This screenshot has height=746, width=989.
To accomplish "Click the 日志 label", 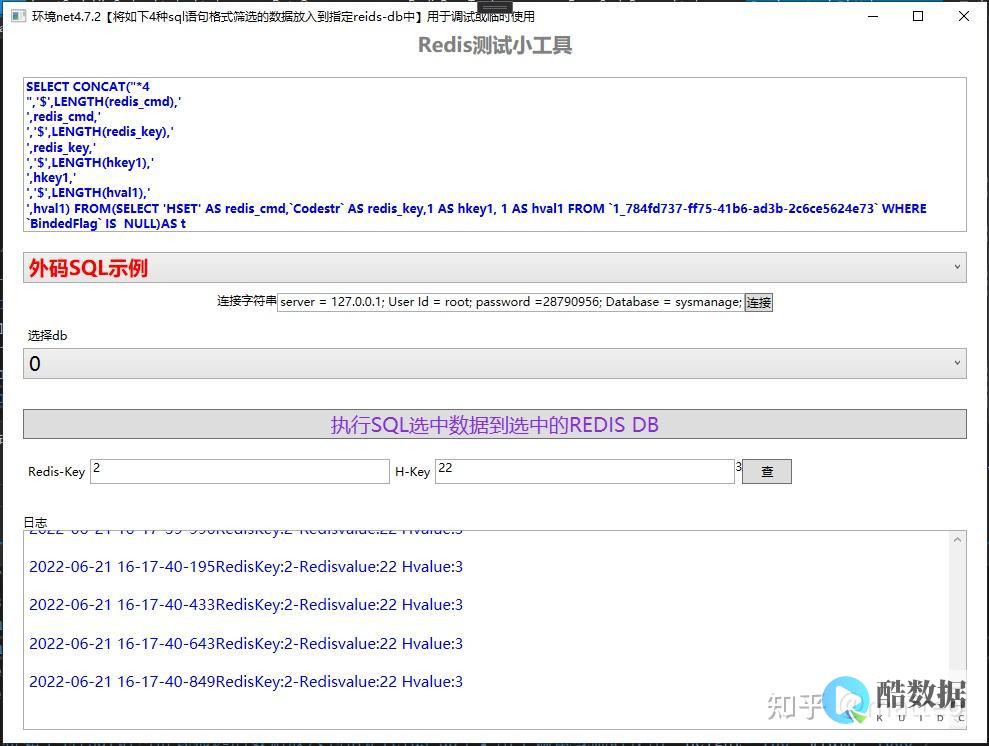I will tap(35, 522).
